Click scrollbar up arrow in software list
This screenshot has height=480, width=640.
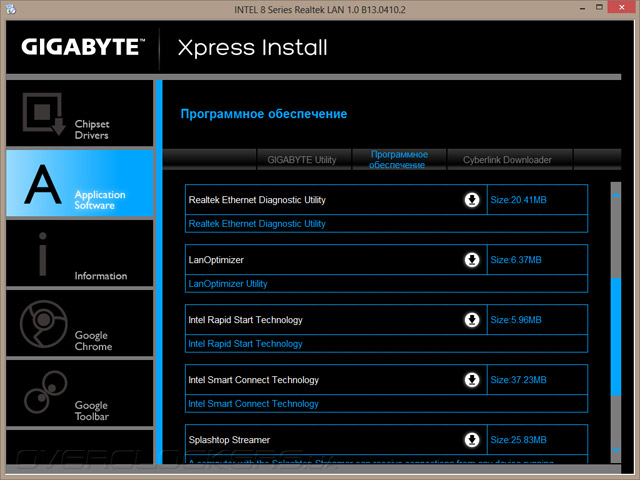coord(616,196)
